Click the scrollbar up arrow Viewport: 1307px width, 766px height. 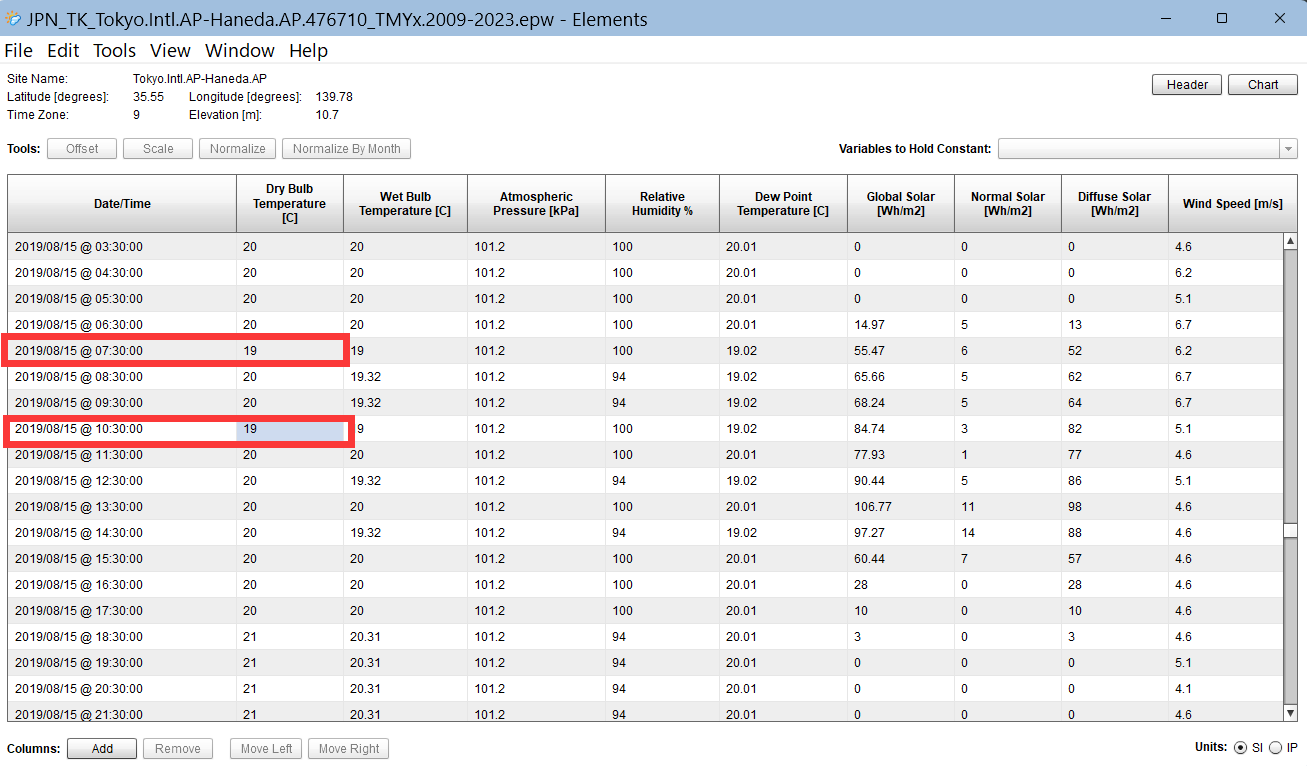point(1290,241)
